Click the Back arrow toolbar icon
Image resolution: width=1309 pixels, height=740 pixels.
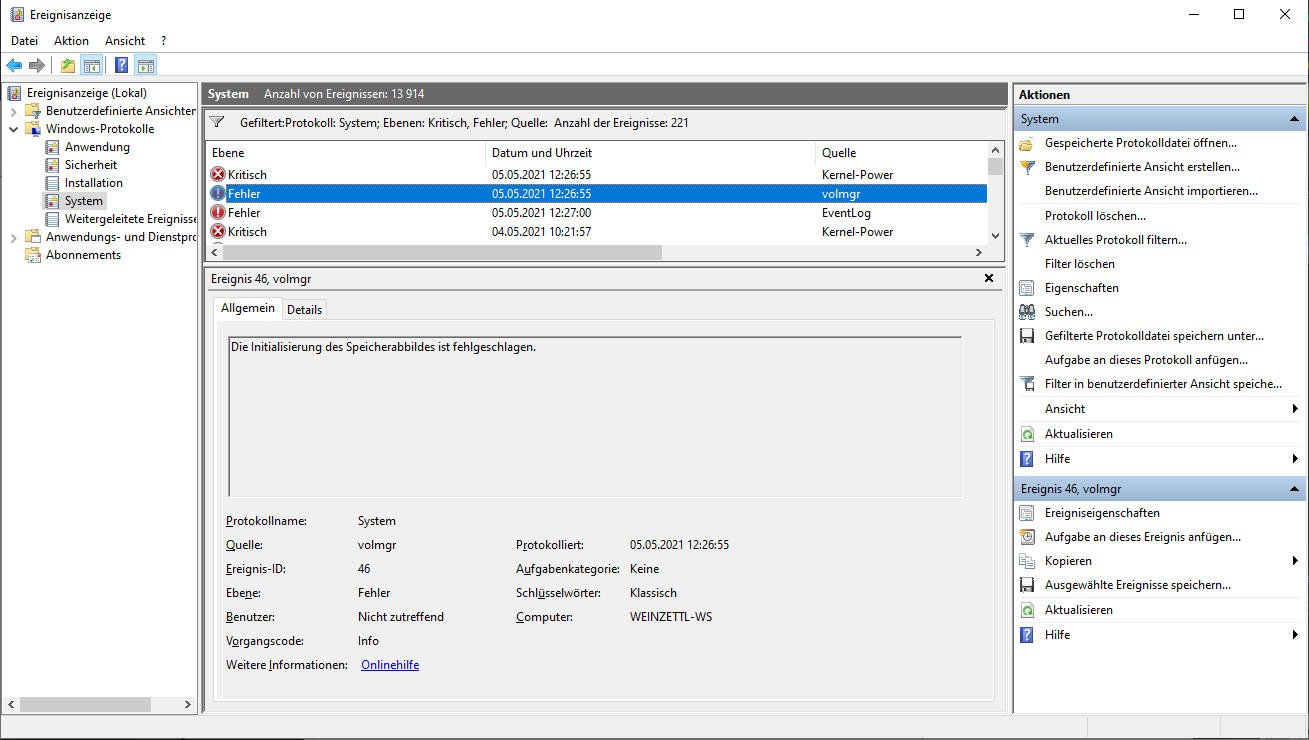pyautogui.click(x=14, y=66)
